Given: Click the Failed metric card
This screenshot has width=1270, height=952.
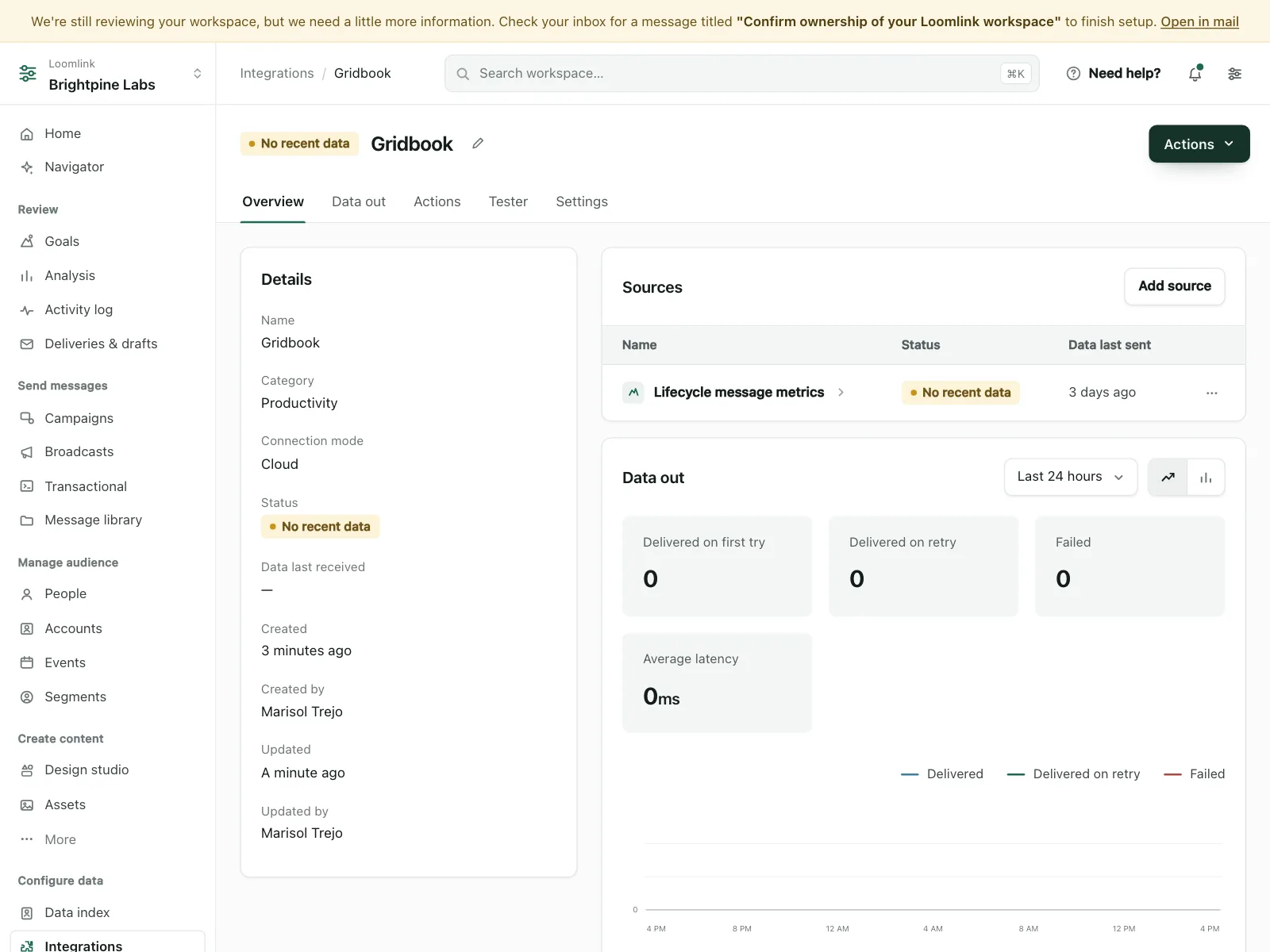Looking at the screenshot, I should point(1130,566).
